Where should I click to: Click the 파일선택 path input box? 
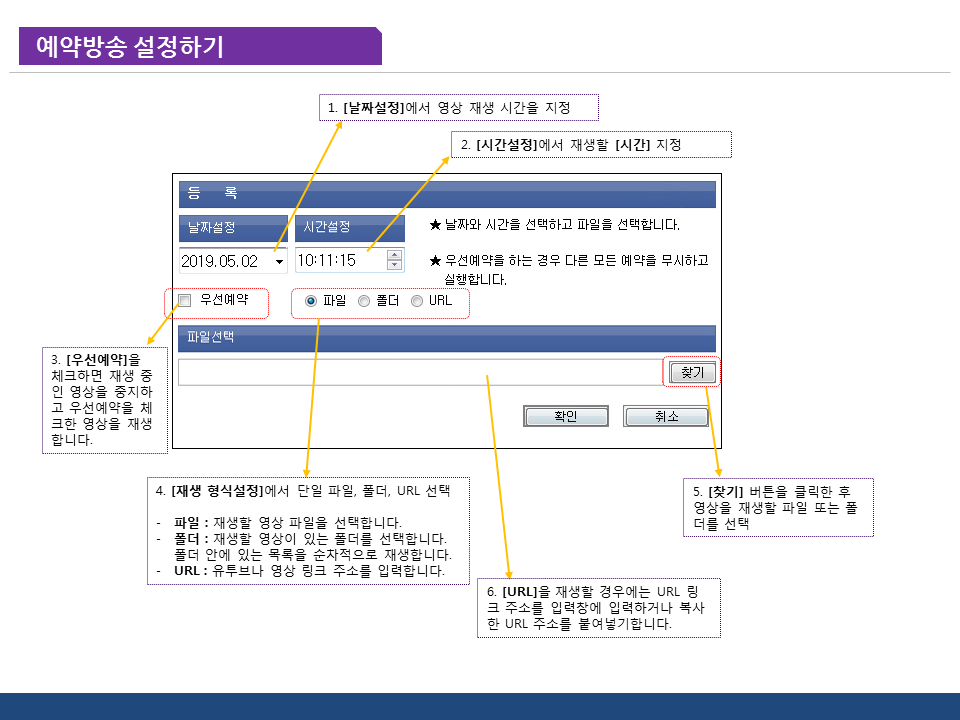pyautogui.click(x=420, y=372)
